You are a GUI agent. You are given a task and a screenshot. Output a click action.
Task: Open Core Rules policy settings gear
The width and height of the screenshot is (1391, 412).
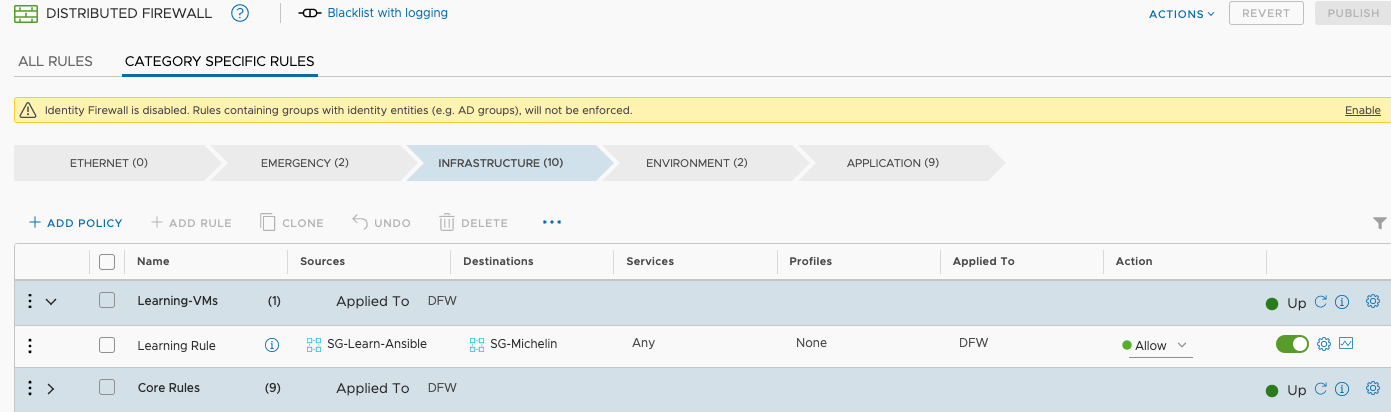(1373, 388)
